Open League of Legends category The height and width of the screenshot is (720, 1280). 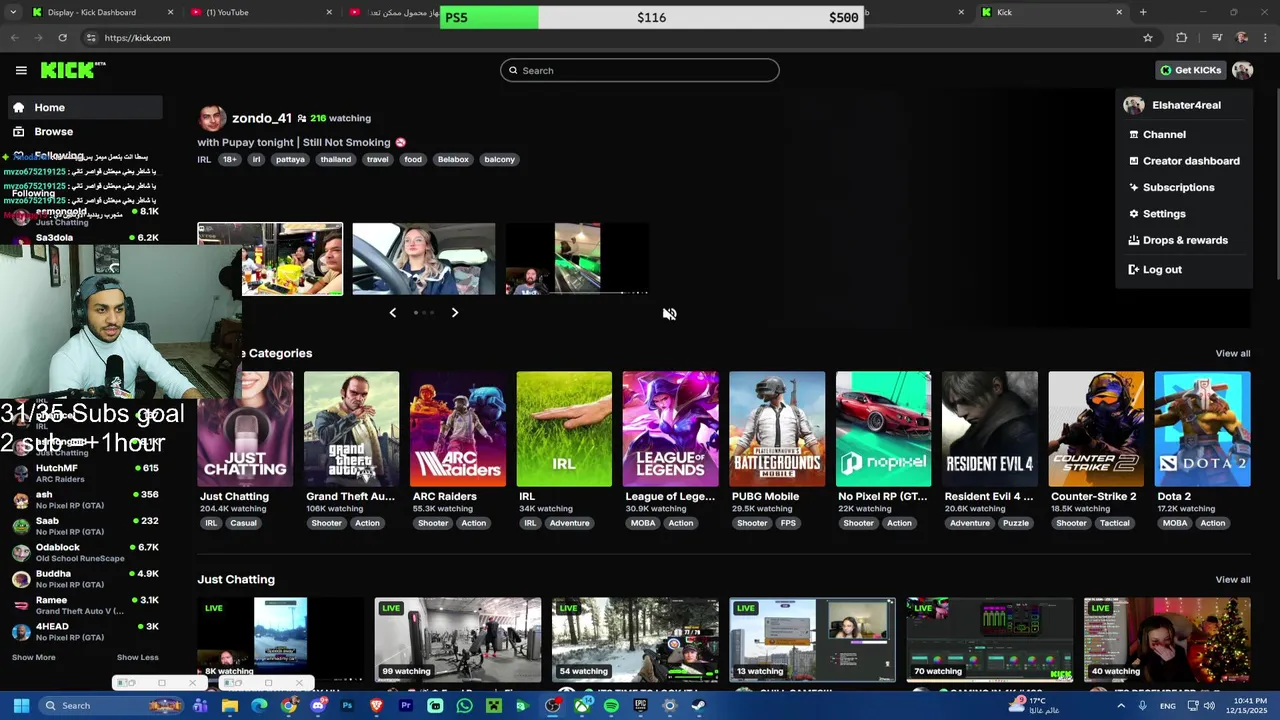point(670,429)
